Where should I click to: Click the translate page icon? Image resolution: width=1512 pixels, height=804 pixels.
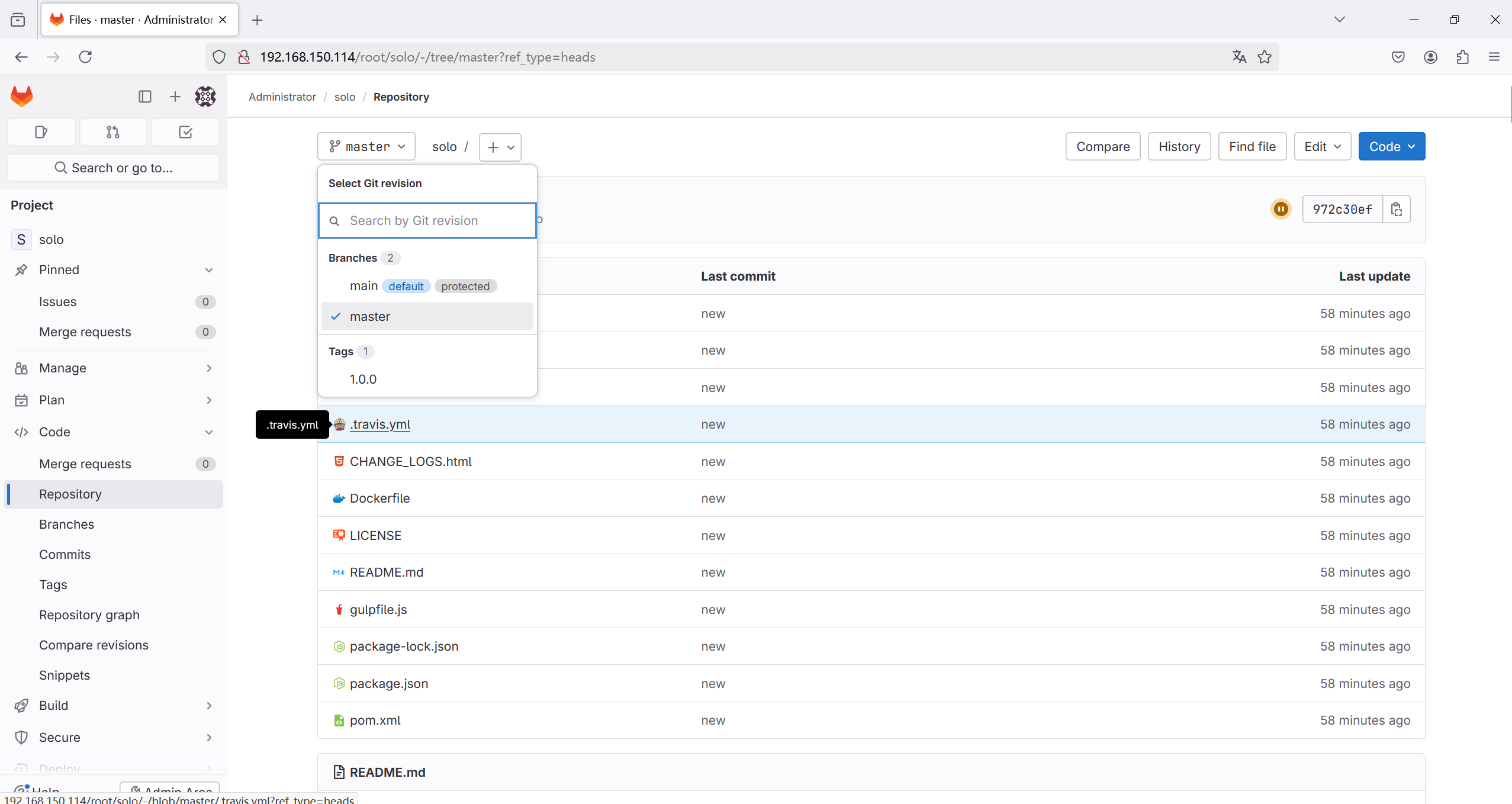tap(1239, 57)
